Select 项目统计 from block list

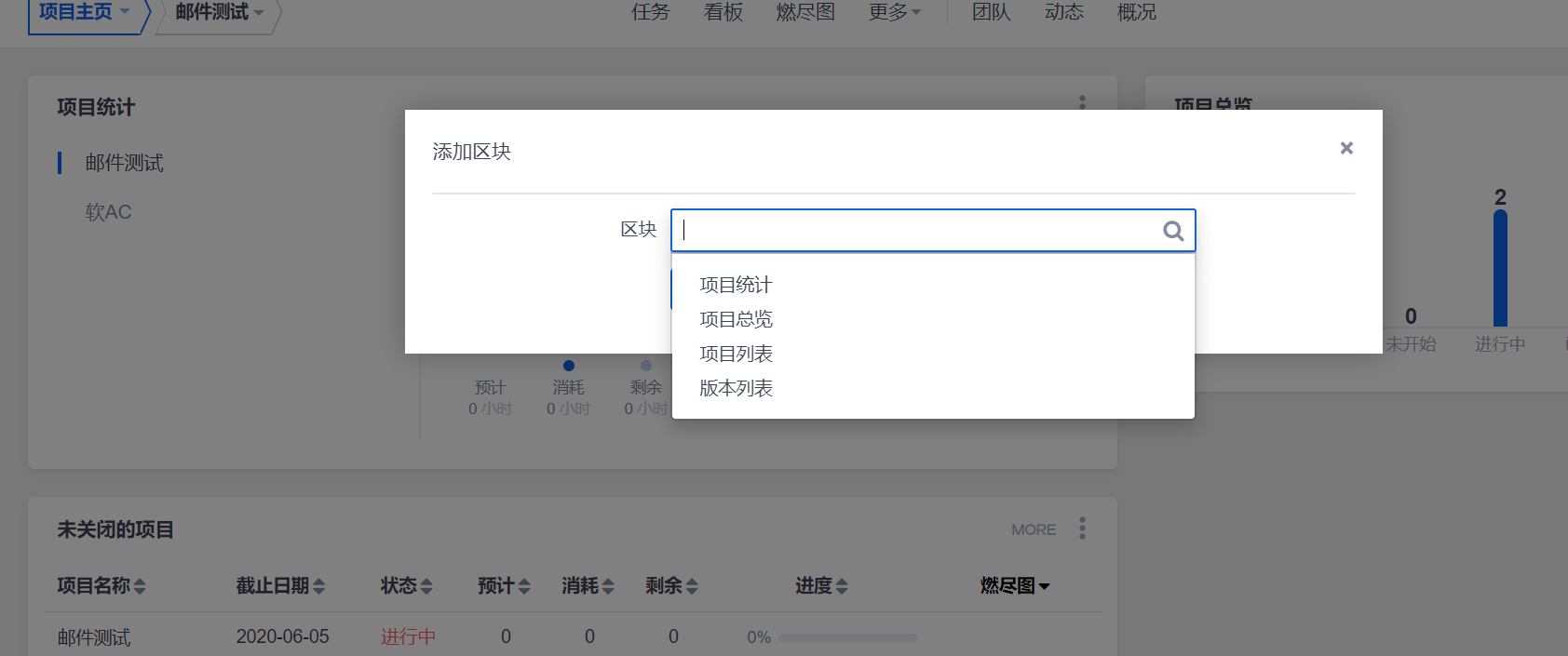click(x=736, y=285)
